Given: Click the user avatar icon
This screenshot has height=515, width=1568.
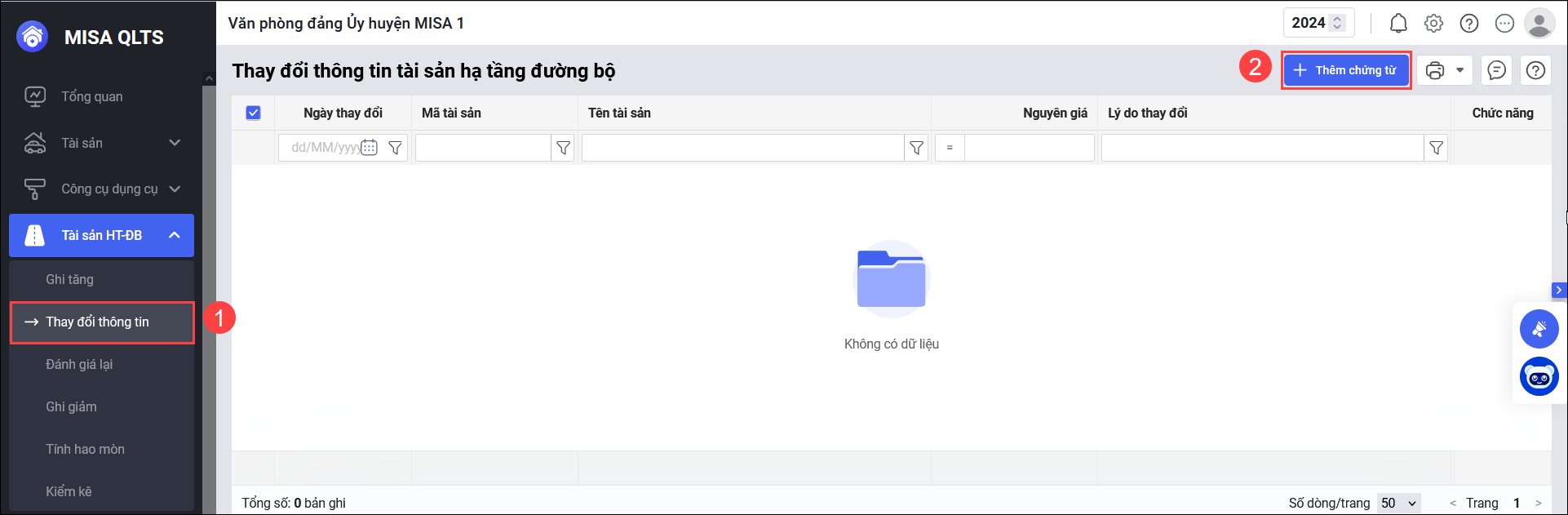Looking at the screenshot, I should point(1539,24).
